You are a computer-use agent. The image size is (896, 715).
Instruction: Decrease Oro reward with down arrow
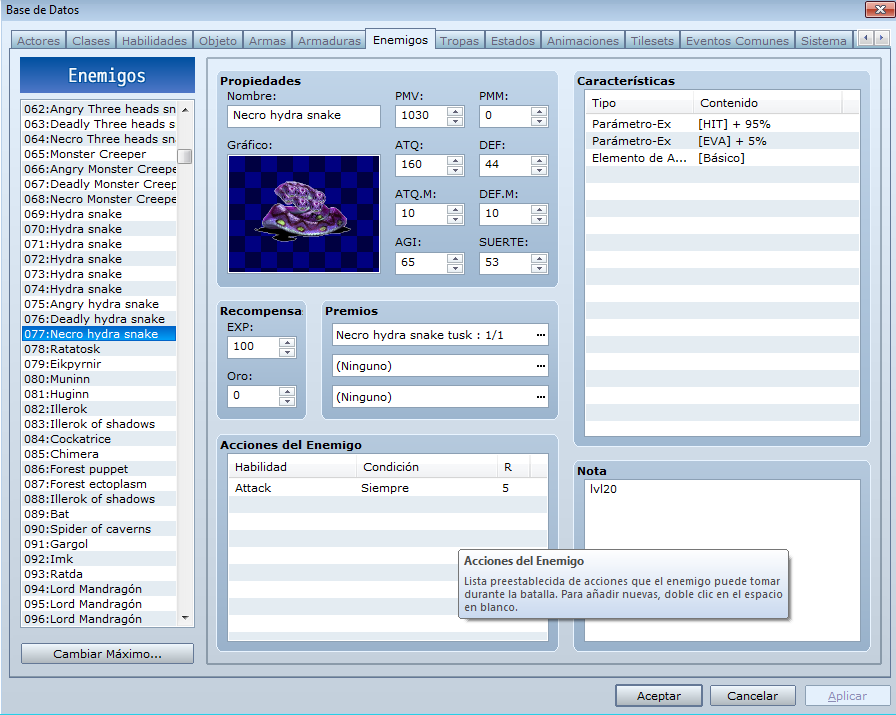click(287, 401)
